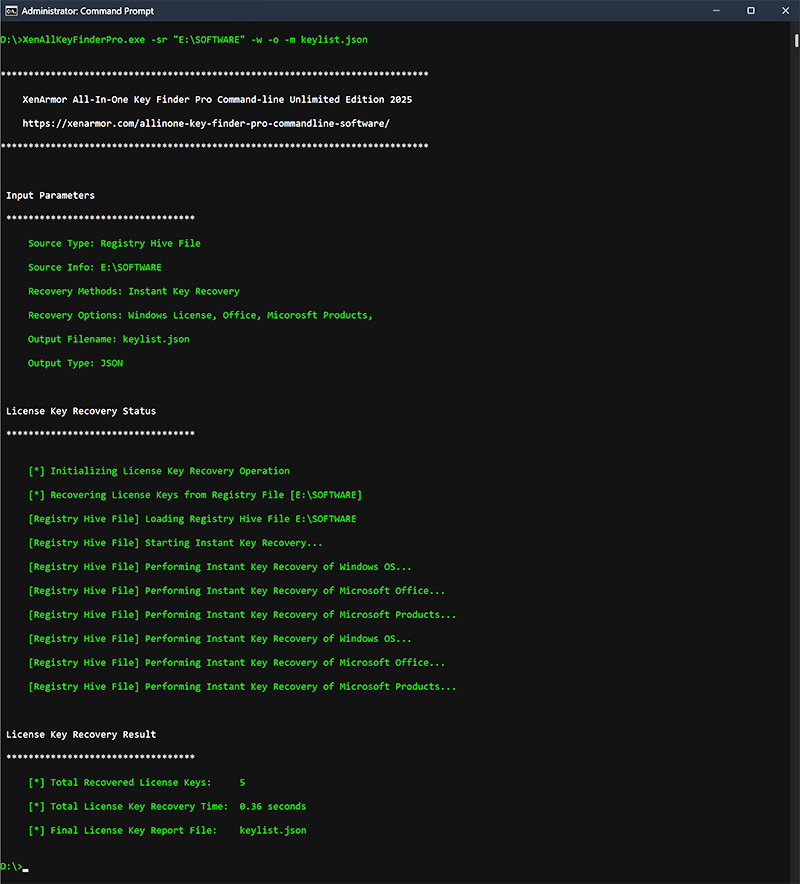Click the "Total Recovered License Keys" result line
The width and height of the screenshot is (800, 884).
pos(137,782)
